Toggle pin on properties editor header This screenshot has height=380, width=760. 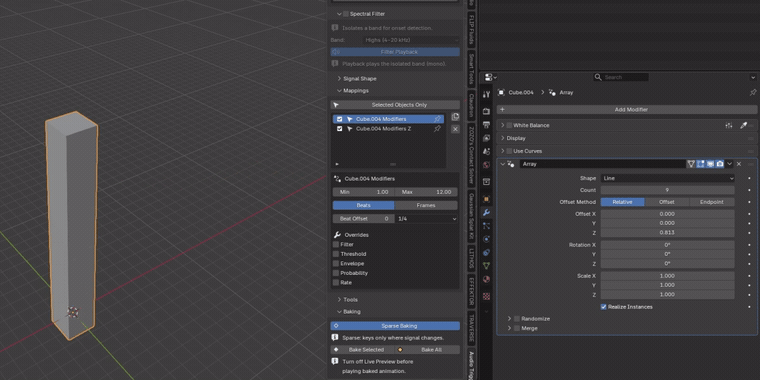pyautogui.click(x=753, y=92)
